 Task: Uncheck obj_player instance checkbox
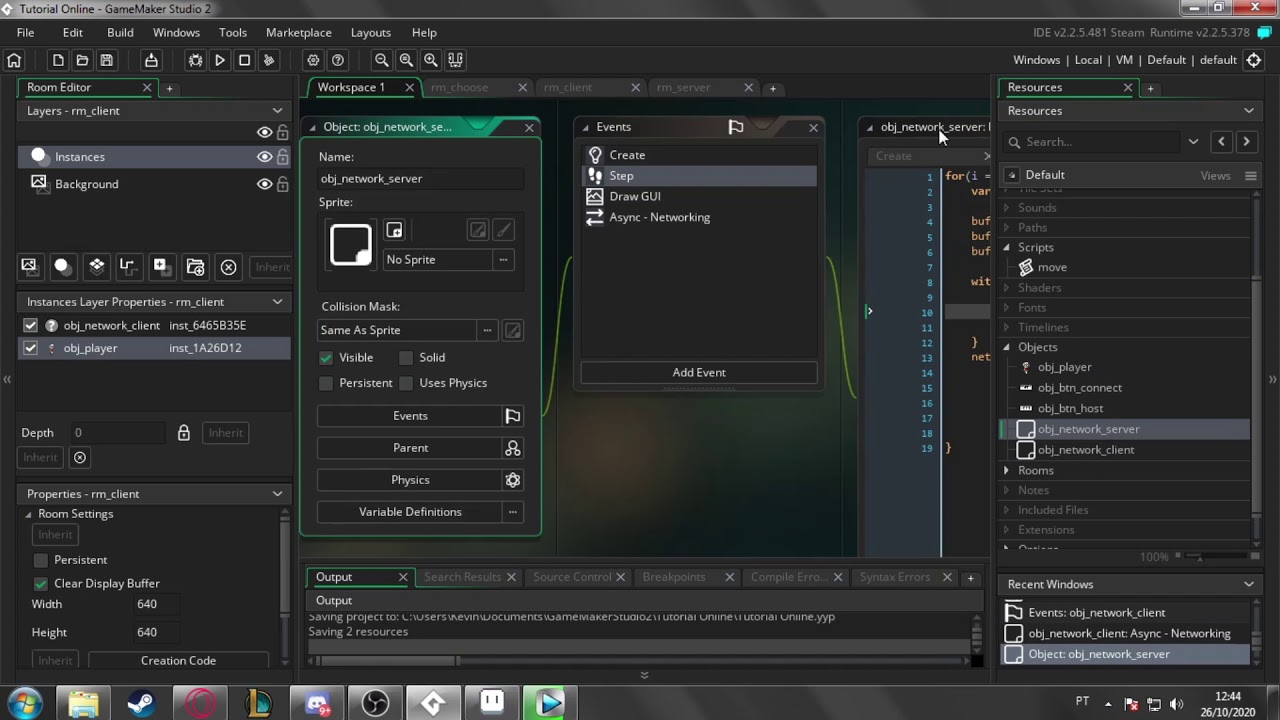tap(30, 348)
